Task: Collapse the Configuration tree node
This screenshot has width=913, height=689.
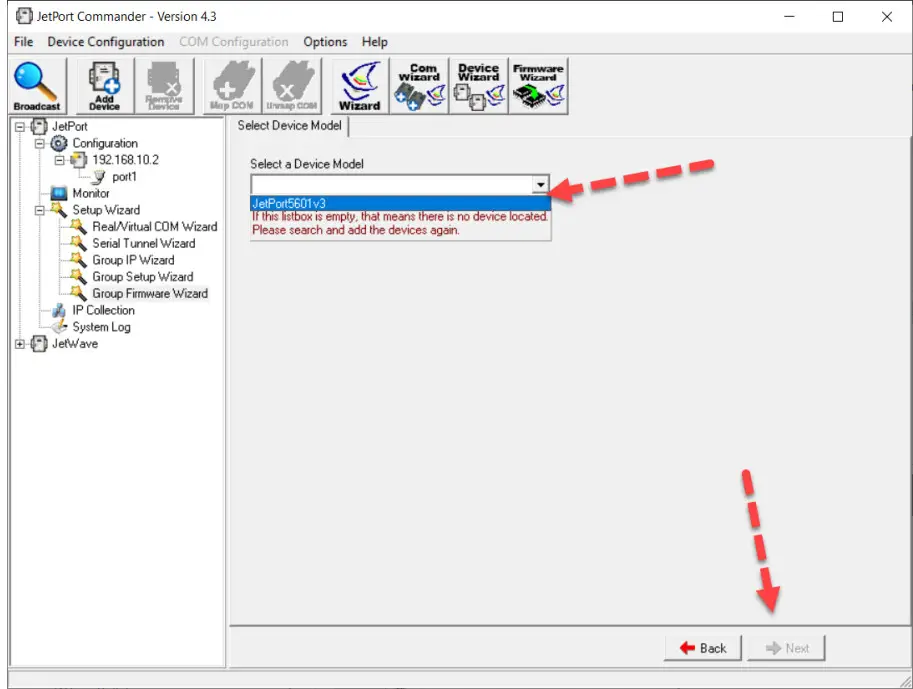Action: click(x=40, y=143)
